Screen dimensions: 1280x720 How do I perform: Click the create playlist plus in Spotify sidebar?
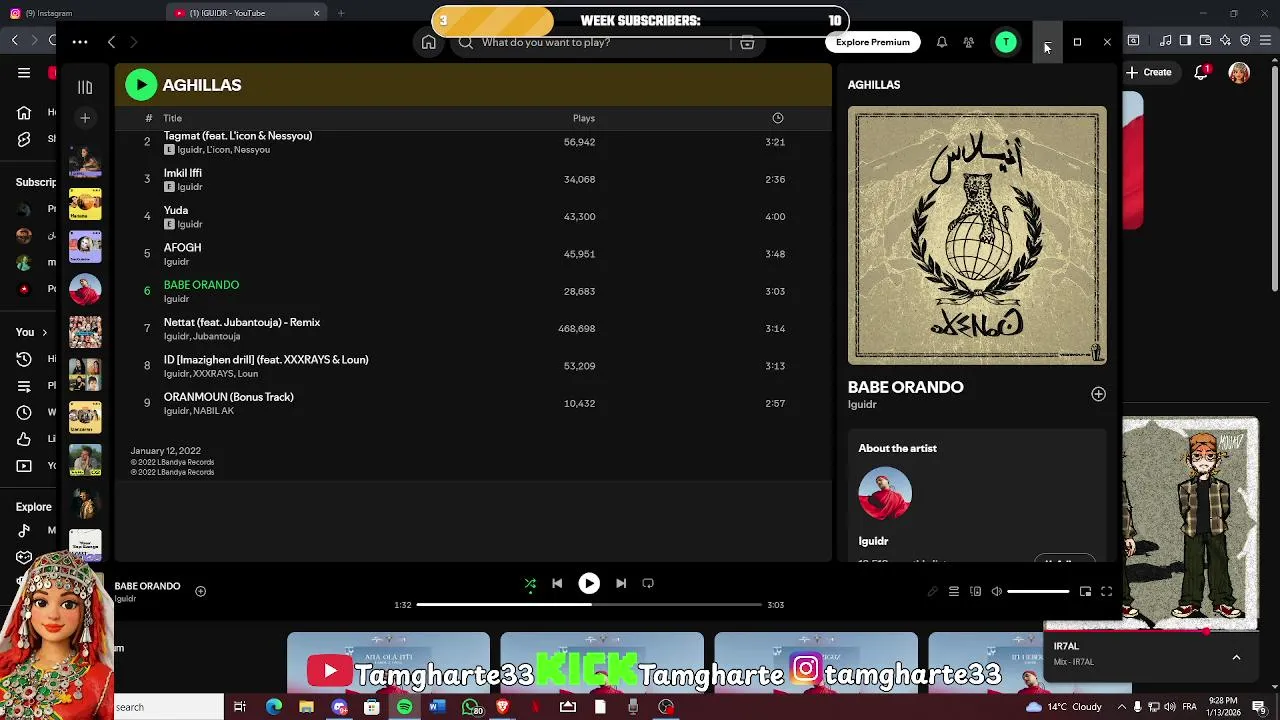[x=85, y=118]
